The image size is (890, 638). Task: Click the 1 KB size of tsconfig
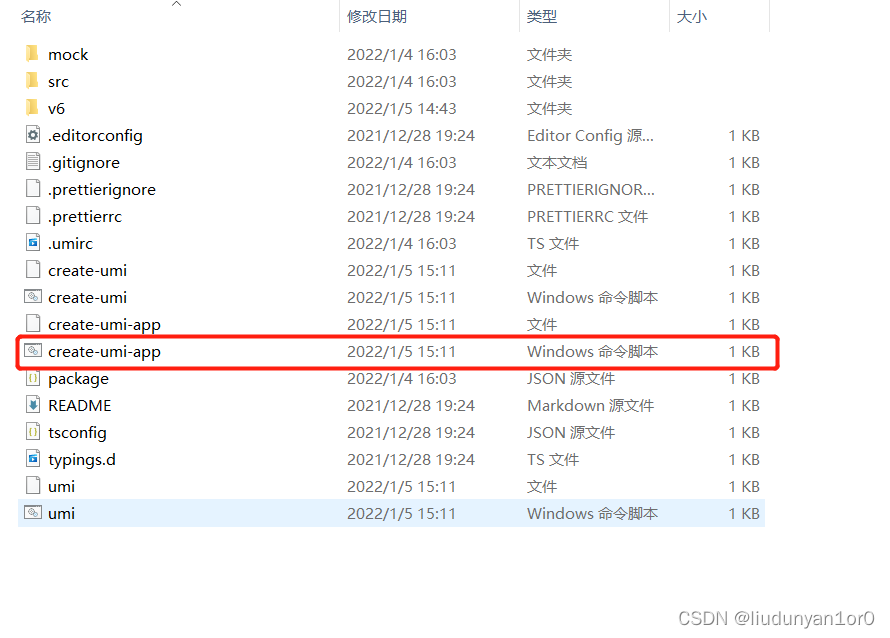tap(744, 433)
